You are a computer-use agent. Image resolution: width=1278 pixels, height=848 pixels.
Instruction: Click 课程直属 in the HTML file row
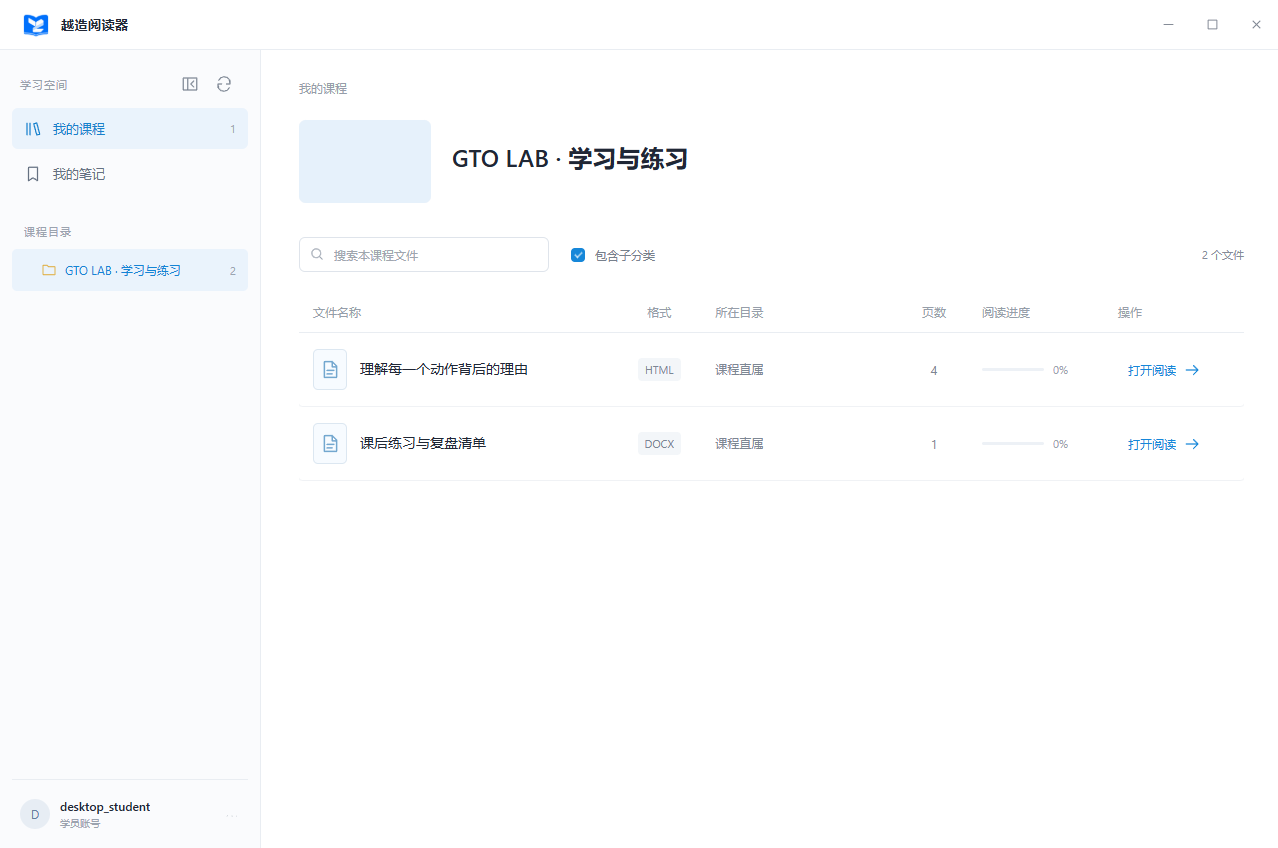point(739,370)
